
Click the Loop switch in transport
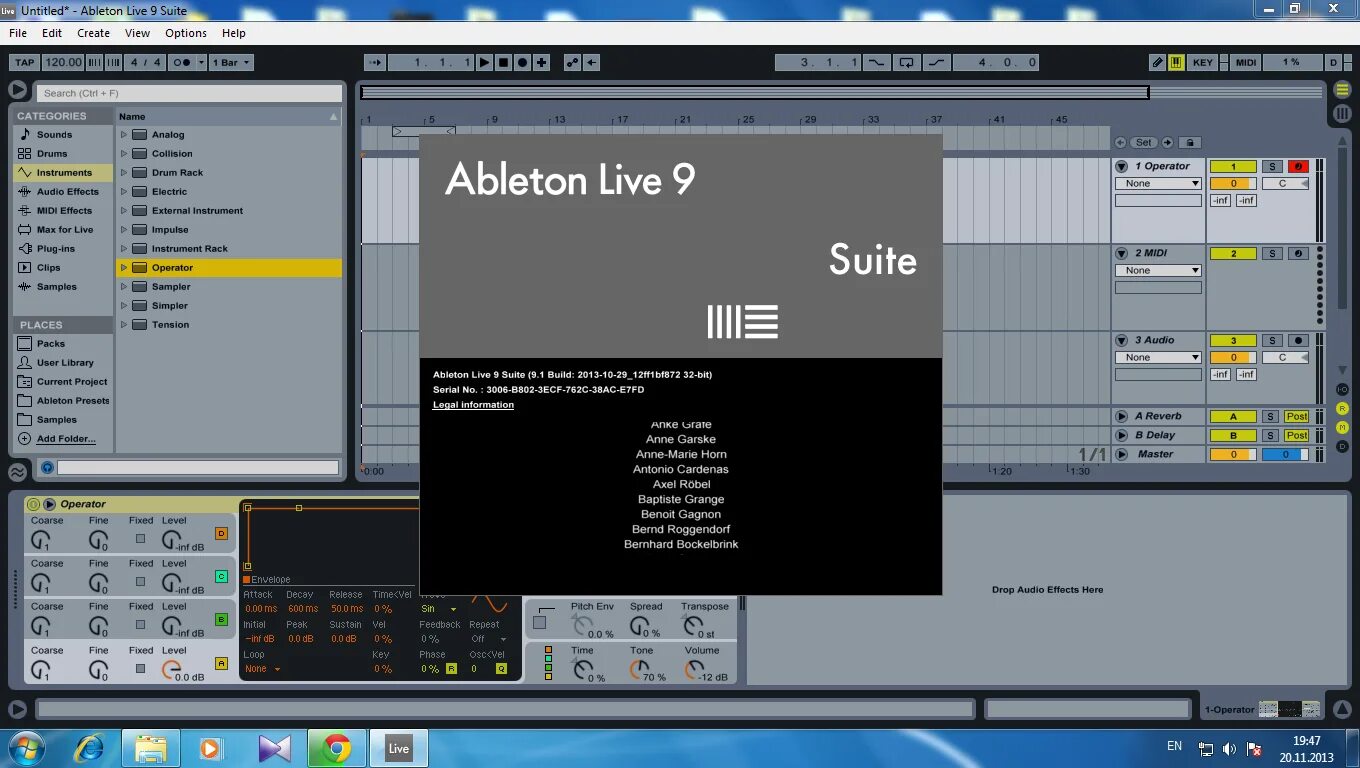906,62
